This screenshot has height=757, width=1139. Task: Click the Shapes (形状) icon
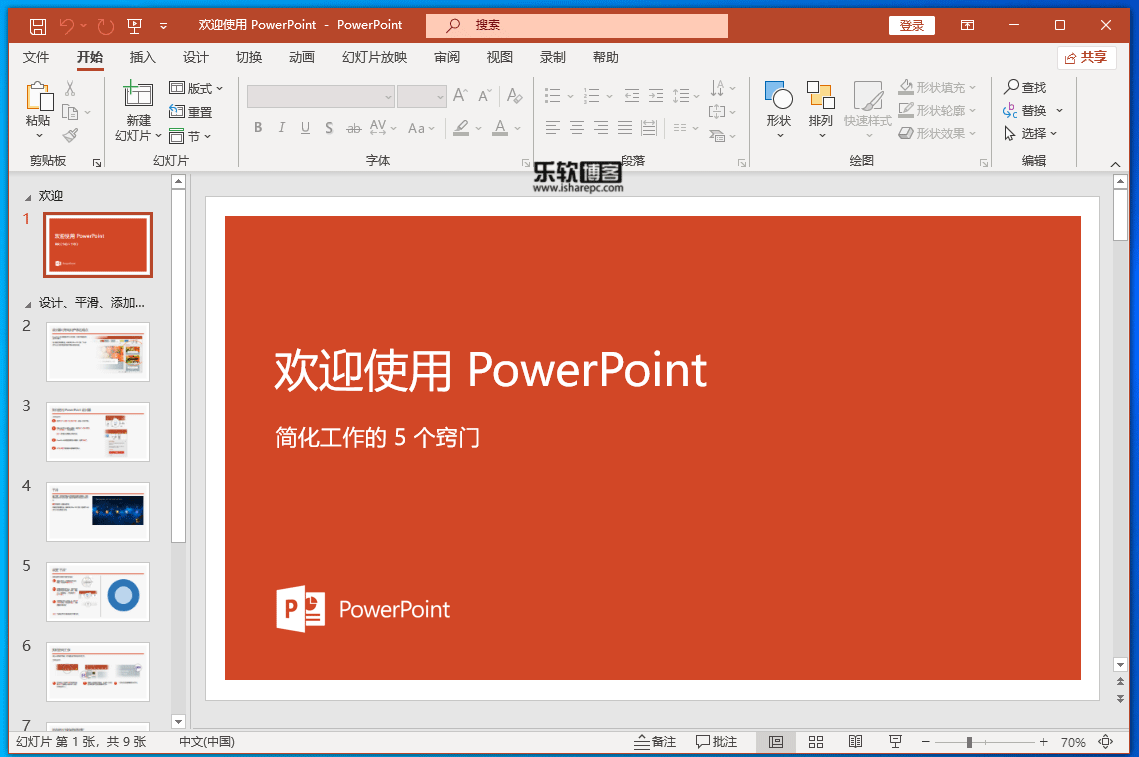[x=778, y=94]
